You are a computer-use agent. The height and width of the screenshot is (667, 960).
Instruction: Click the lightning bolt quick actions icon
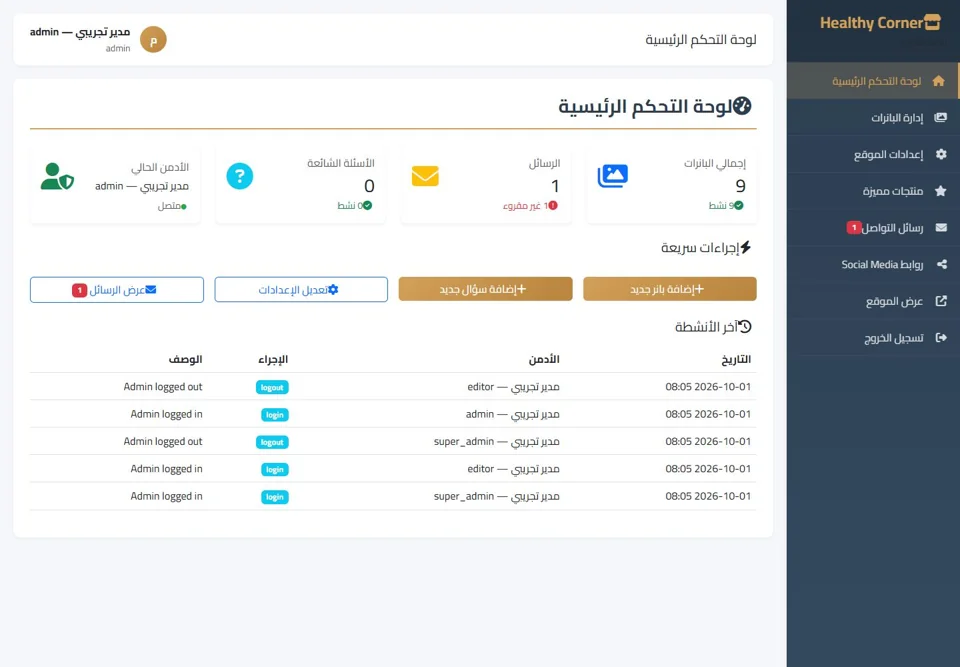745,247
